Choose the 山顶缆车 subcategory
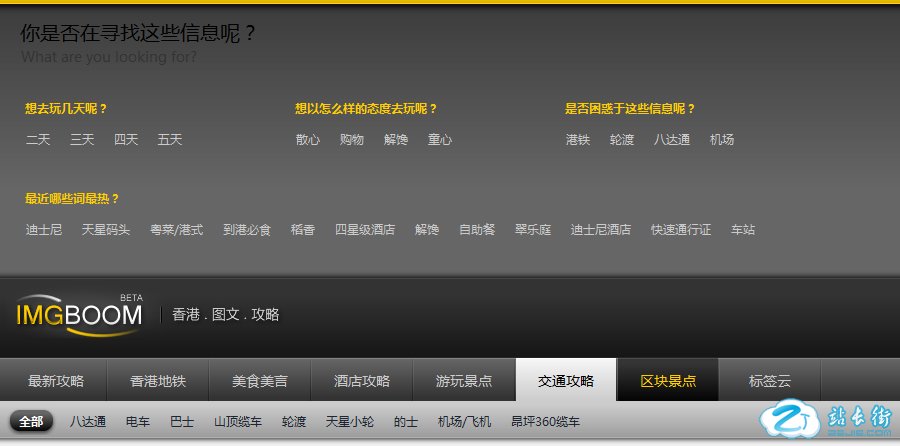This screenshot has width=900, height=446. (x=238, y=422)
